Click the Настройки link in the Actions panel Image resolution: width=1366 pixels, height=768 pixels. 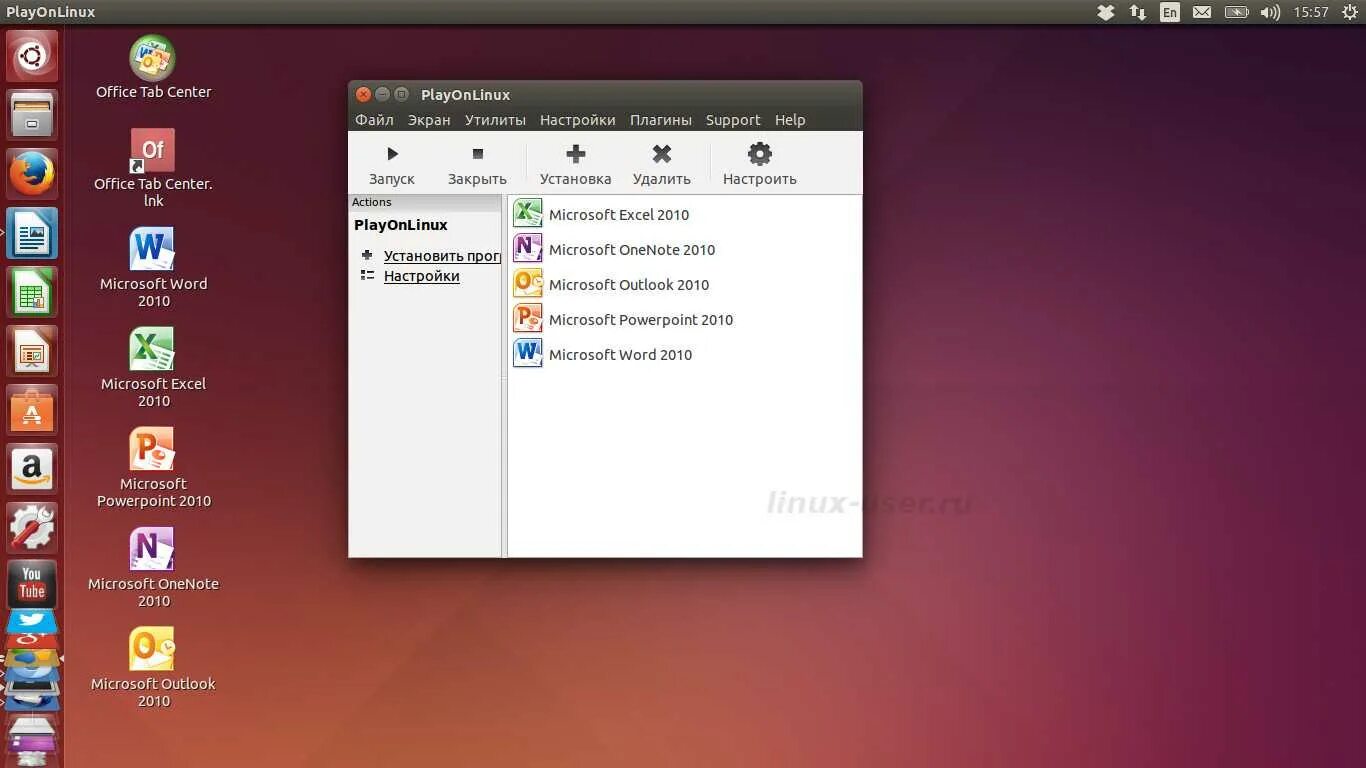[422, 276]
